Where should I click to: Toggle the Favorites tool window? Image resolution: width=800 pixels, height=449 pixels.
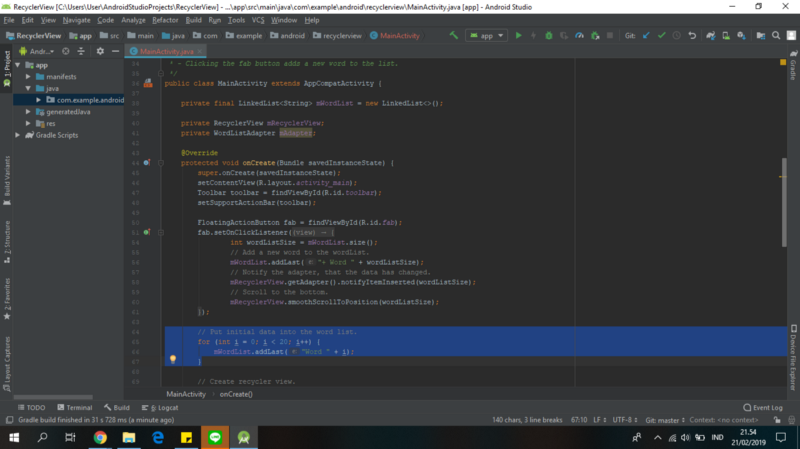pyautogui.click(x=7, y=299)
